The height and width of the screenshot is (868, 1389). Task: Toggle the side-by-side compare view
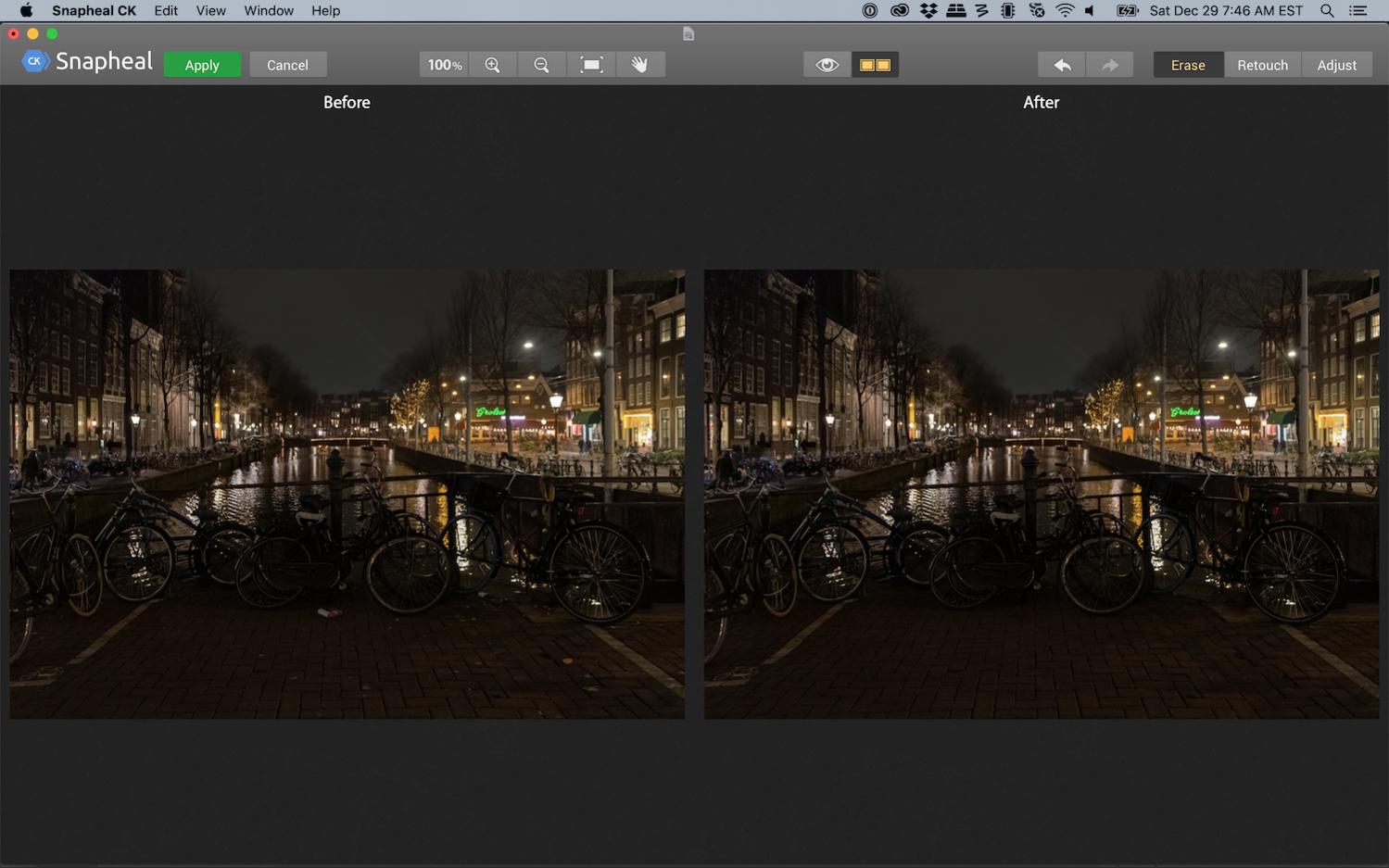[875, 65]
